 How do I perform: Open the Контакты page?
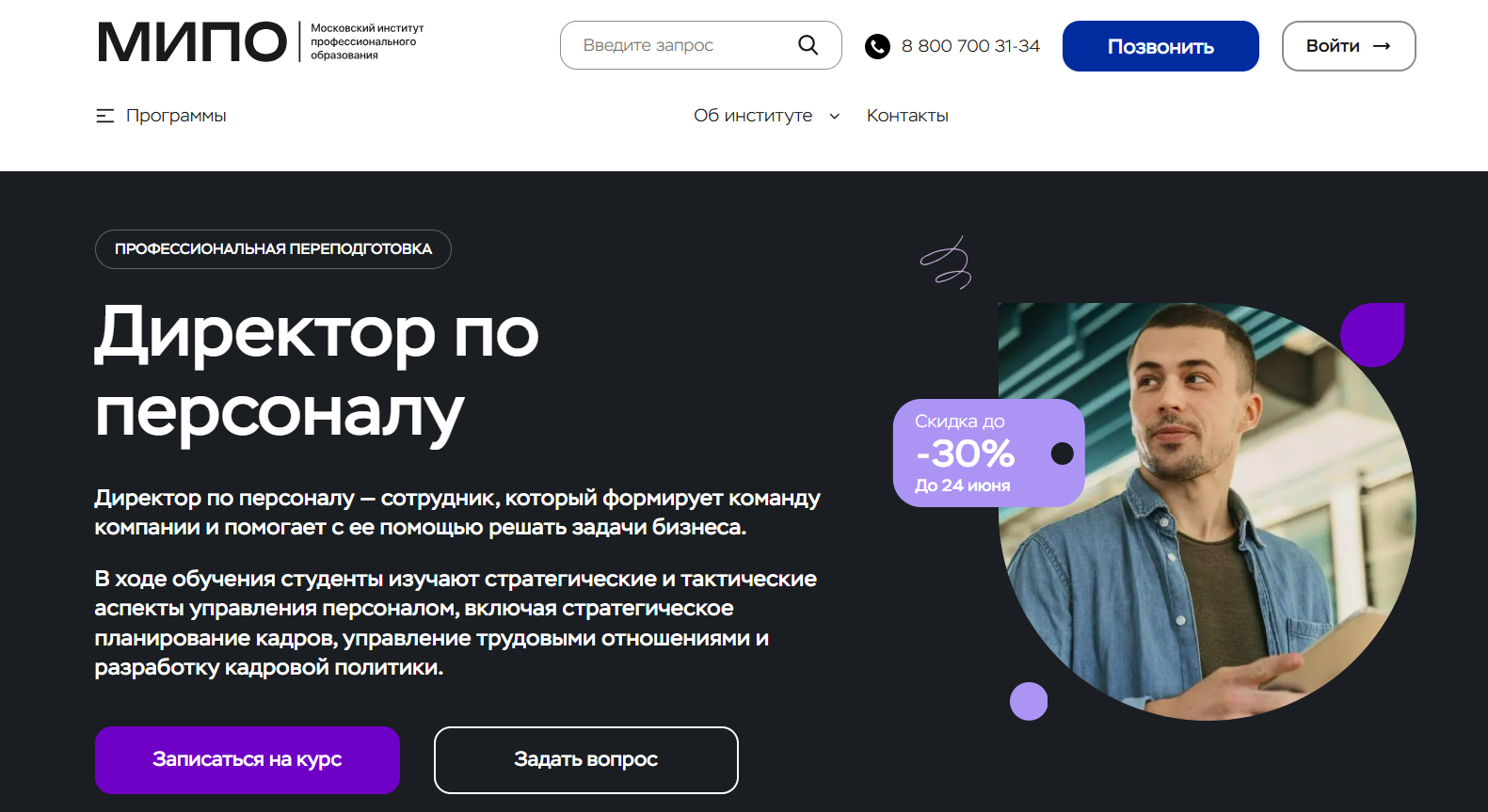click(907, 116)
